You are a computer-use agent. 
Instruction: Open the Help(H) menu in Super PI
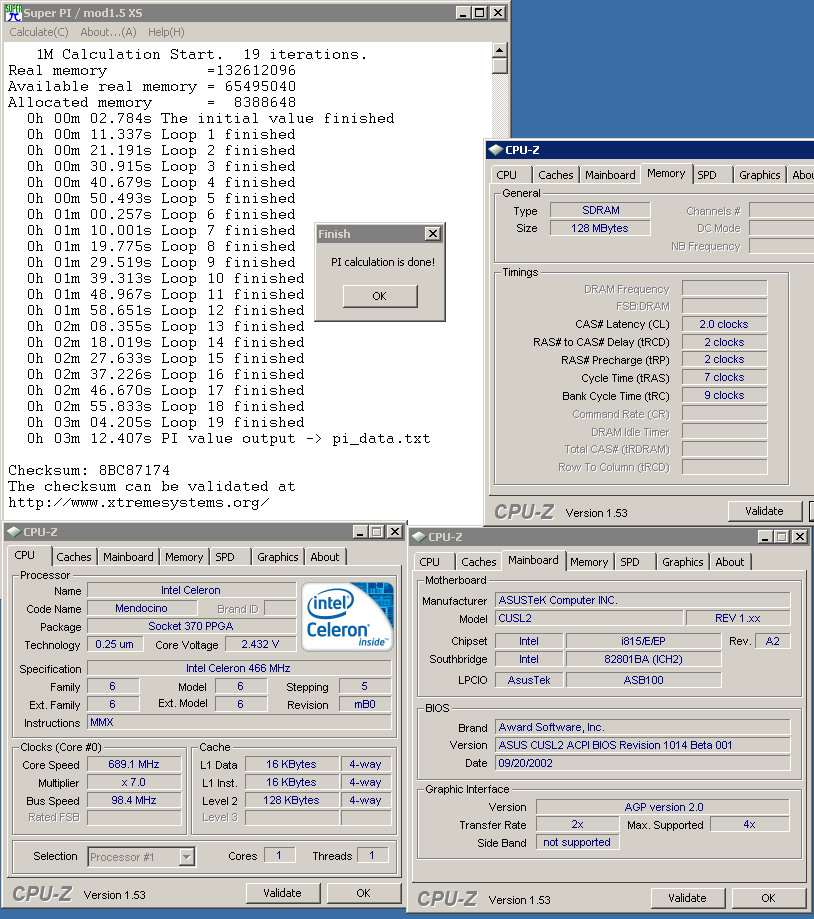click(166, 32)
